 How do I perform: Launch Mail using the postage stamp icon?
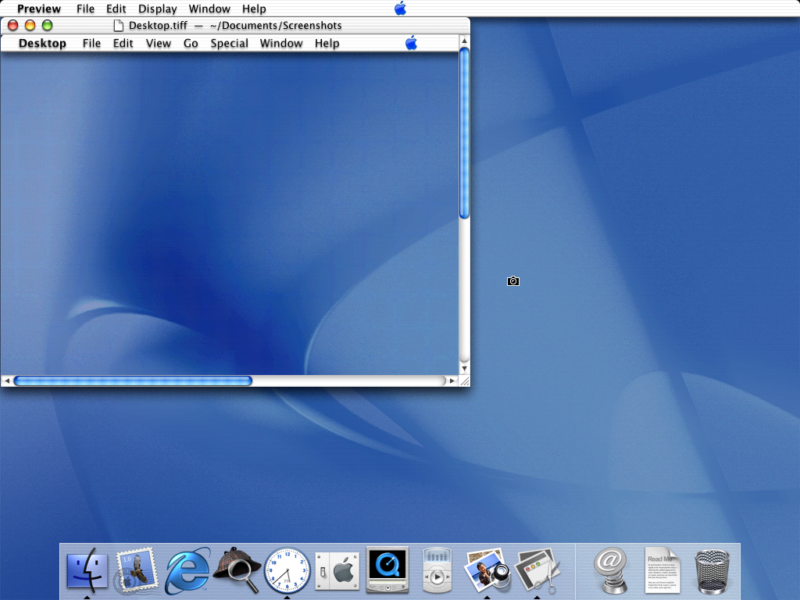138,568
